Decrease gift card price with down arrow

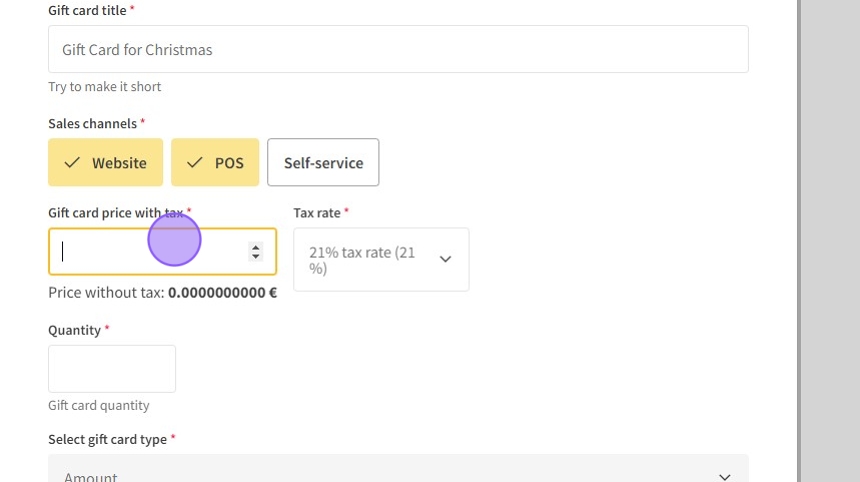pos(256,257)
